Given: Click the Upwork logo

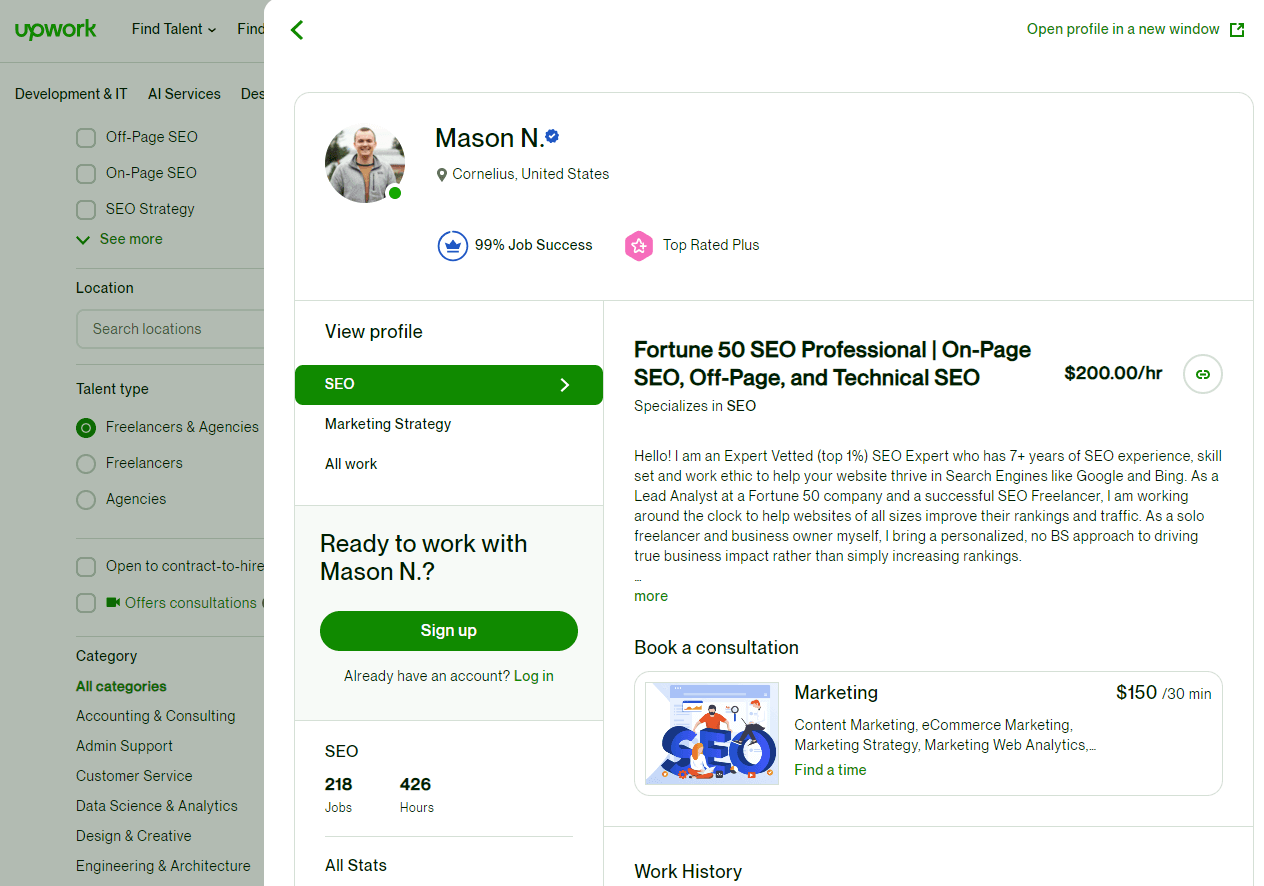Looking at the screenshot, I should coord(56,30).
